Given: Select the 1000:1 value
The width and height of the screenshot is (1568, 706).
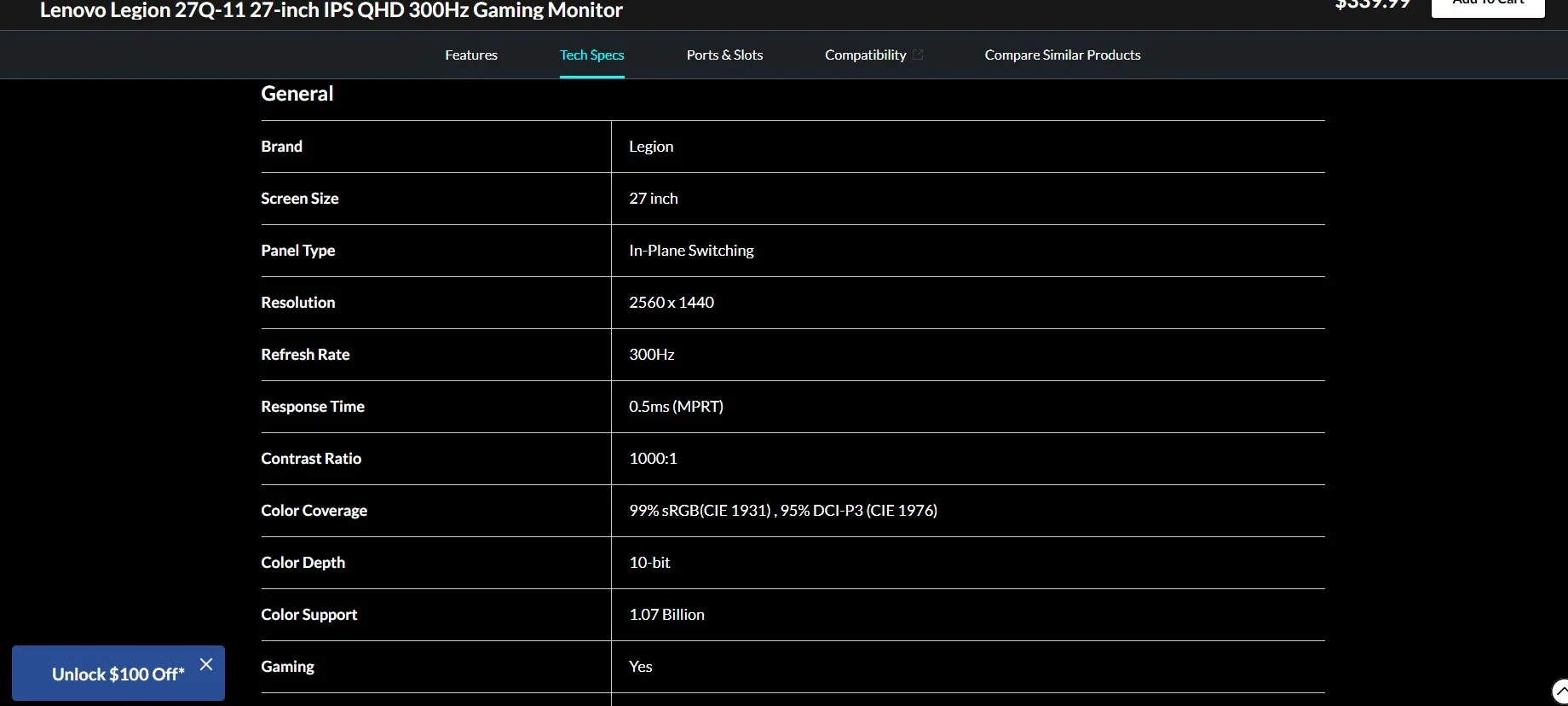Looking at the screenshot, I should click(x=653, y=459).
